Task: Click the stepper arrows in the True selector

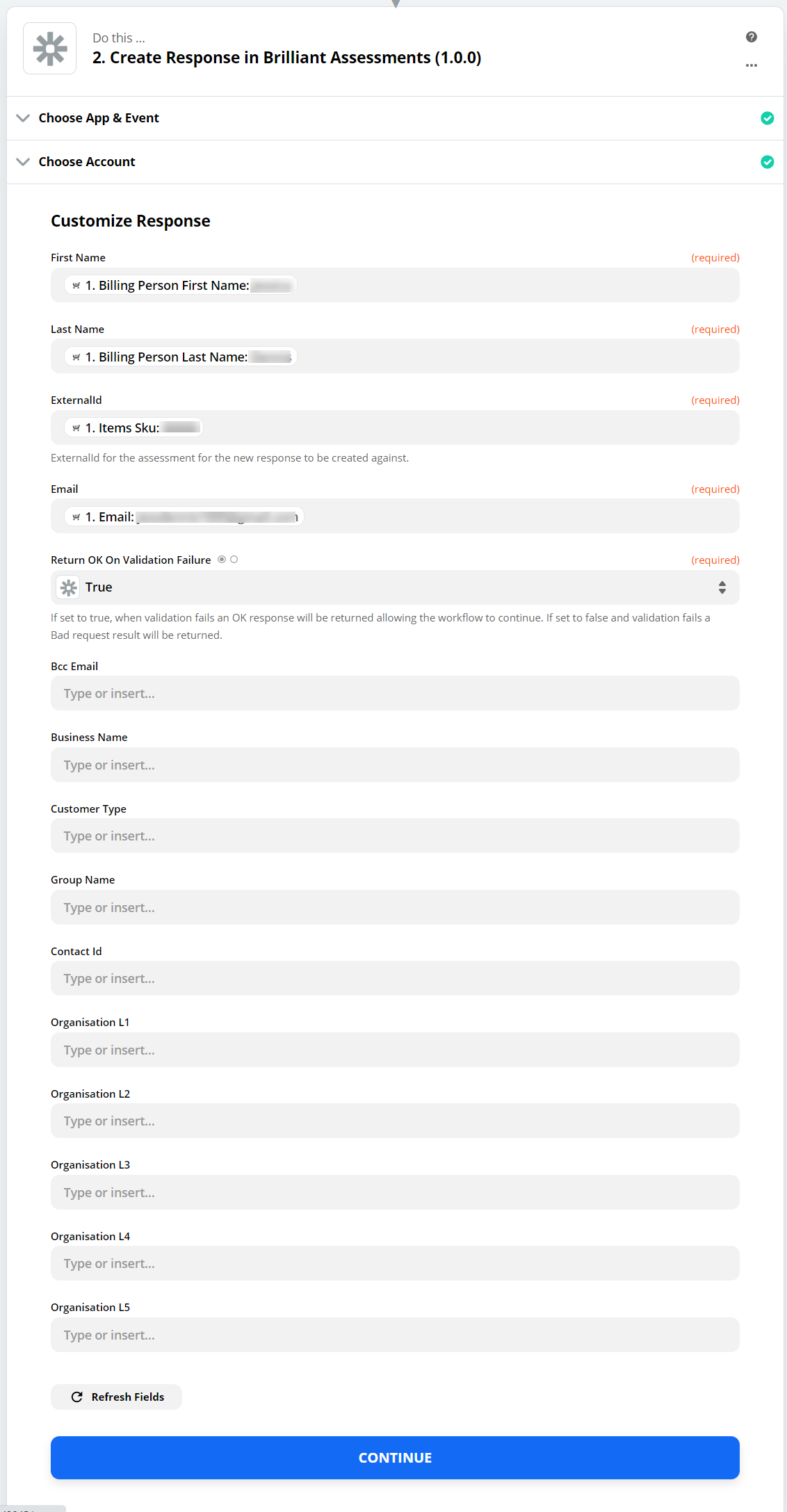Action: (722, 587)
